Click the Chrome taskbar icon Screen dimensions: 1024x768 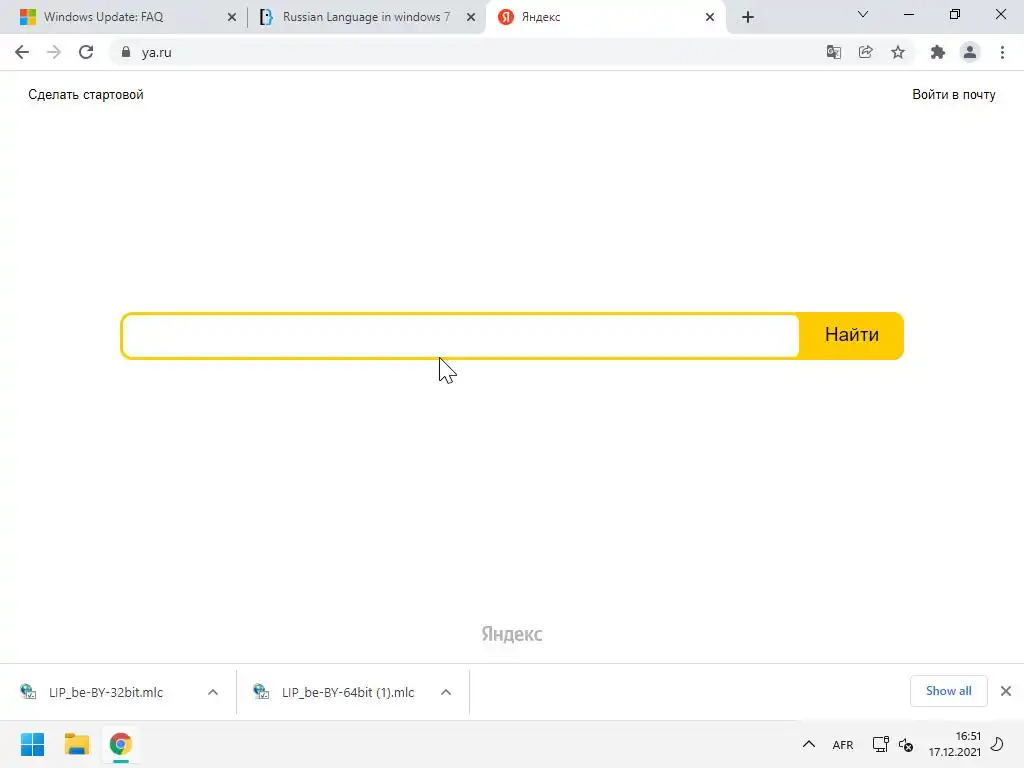tap(120, 744)
